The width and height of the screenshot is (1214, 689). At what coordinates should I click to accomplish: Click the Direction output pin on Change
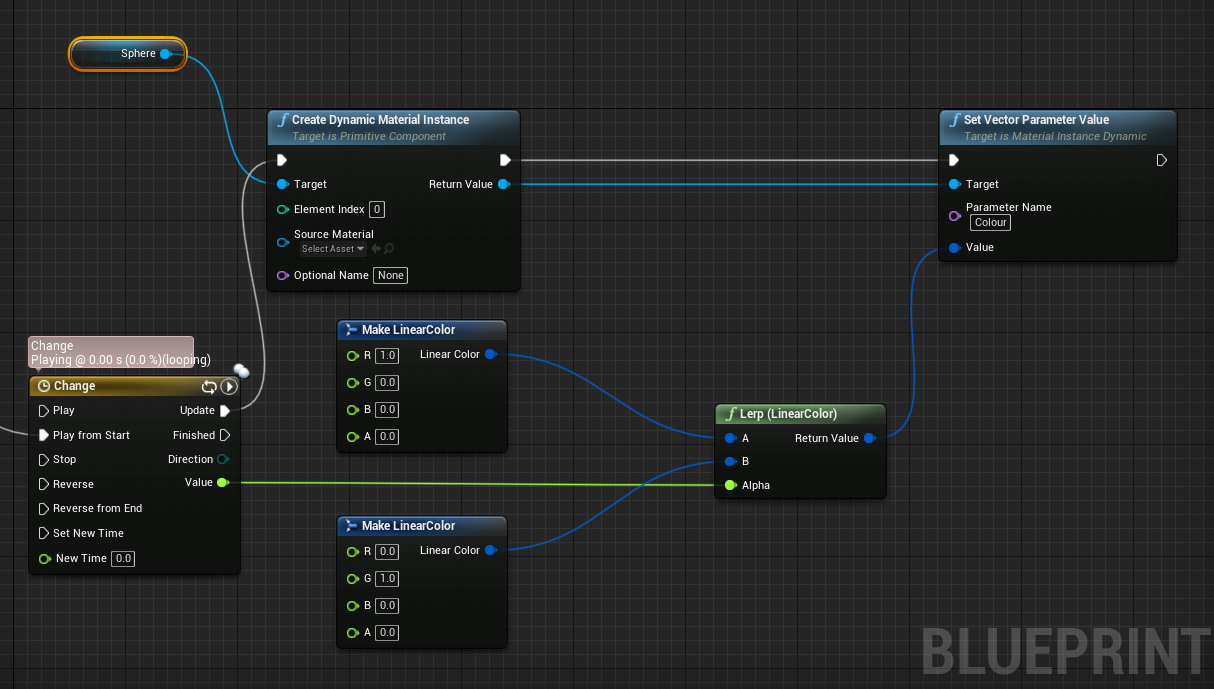222,460
